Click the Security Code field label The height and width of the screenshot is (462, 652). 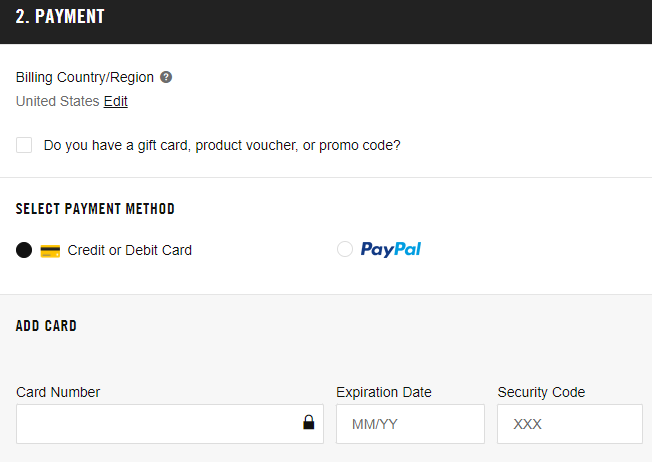coord(541,392)
